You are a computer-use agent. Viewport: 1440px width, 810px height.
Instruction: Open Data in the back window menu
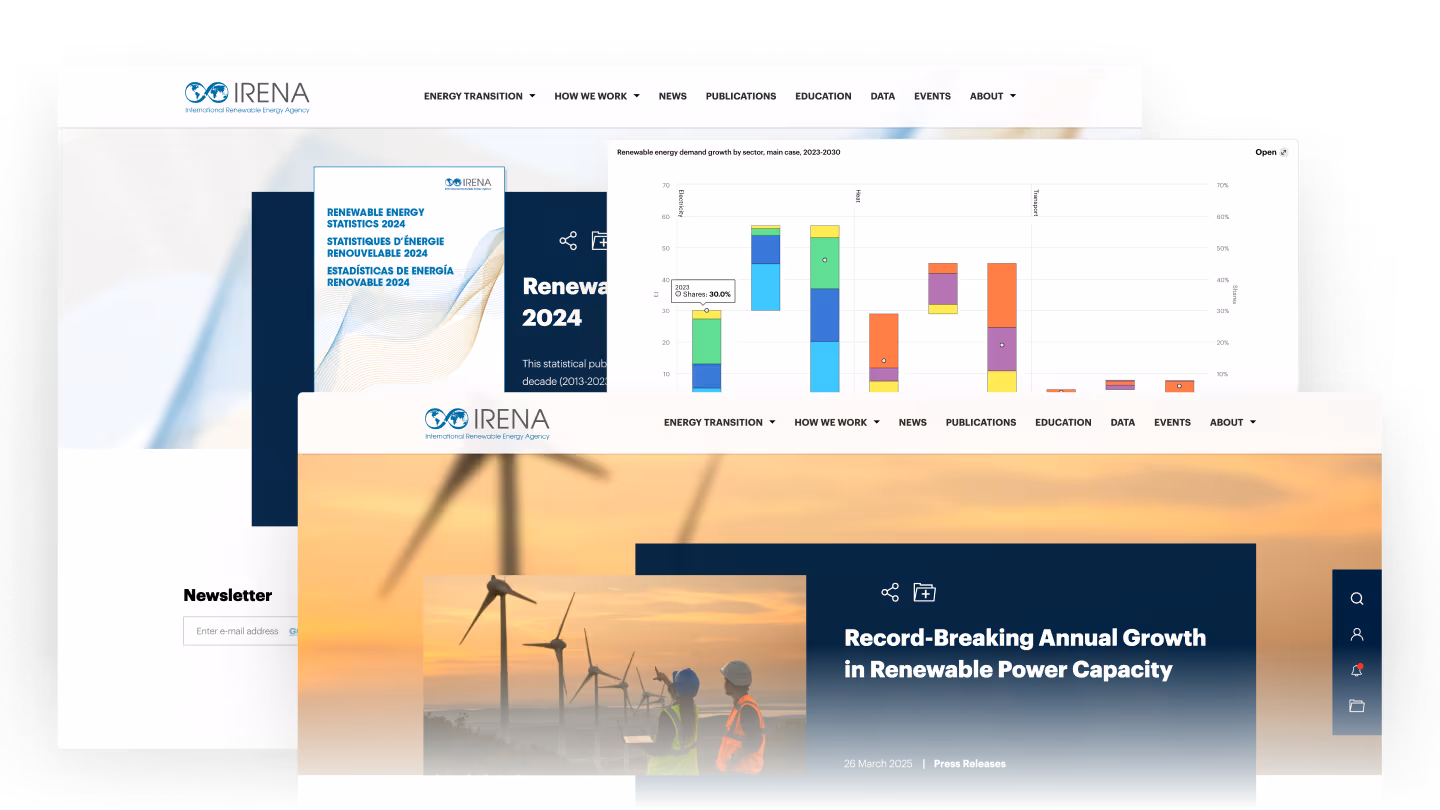pos(883,96)
